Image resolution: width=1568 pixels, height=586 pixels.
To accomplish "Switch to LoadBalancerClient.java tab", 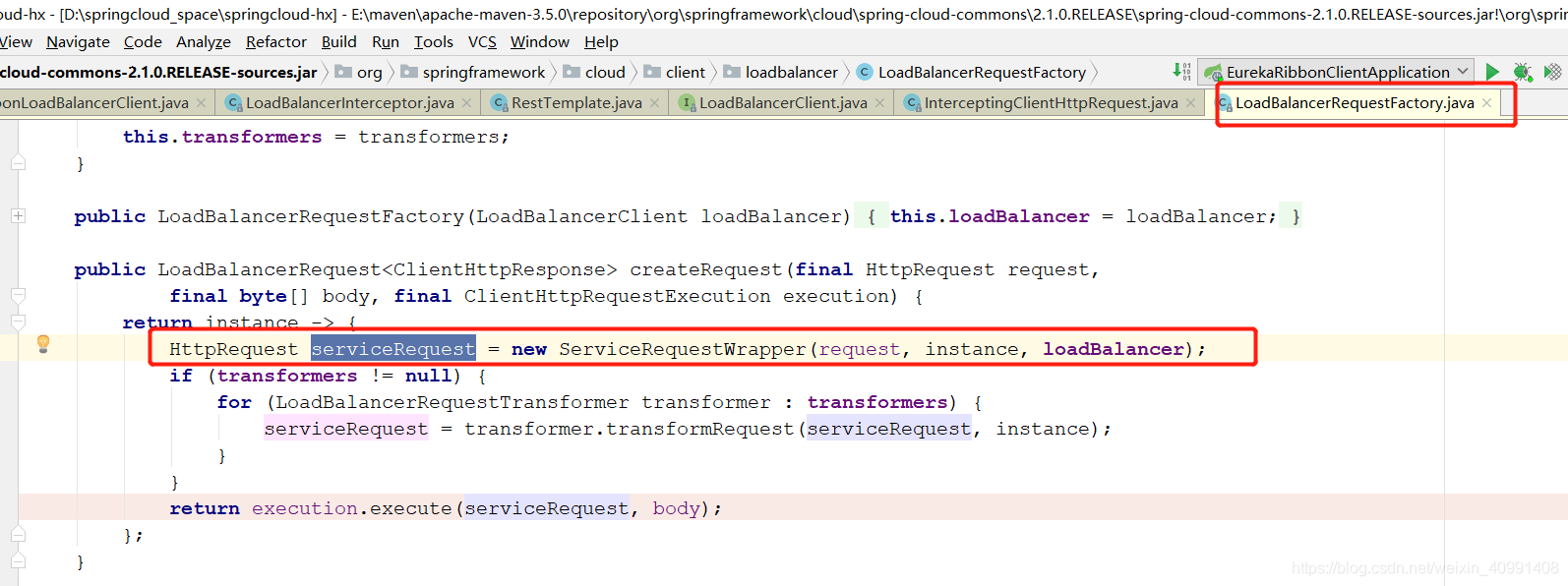I will [783, 102].
